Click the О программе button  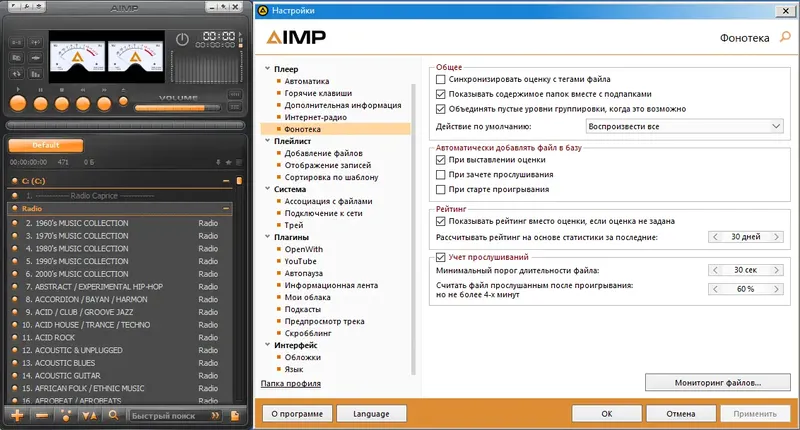pos(297,414)
